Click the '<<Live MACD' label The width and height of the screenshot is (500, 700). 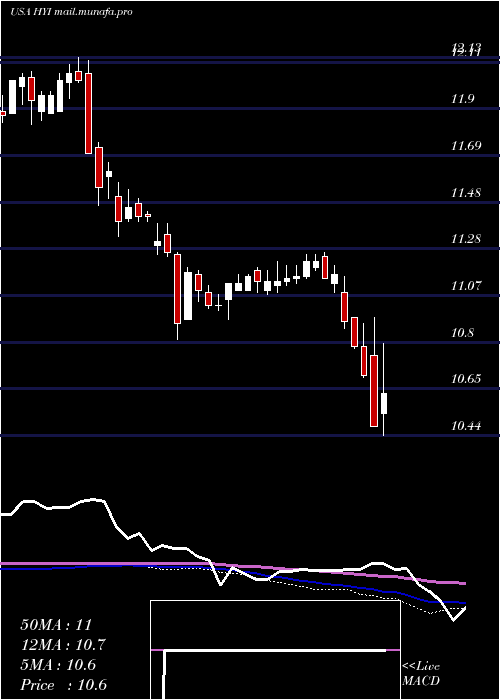421,674
